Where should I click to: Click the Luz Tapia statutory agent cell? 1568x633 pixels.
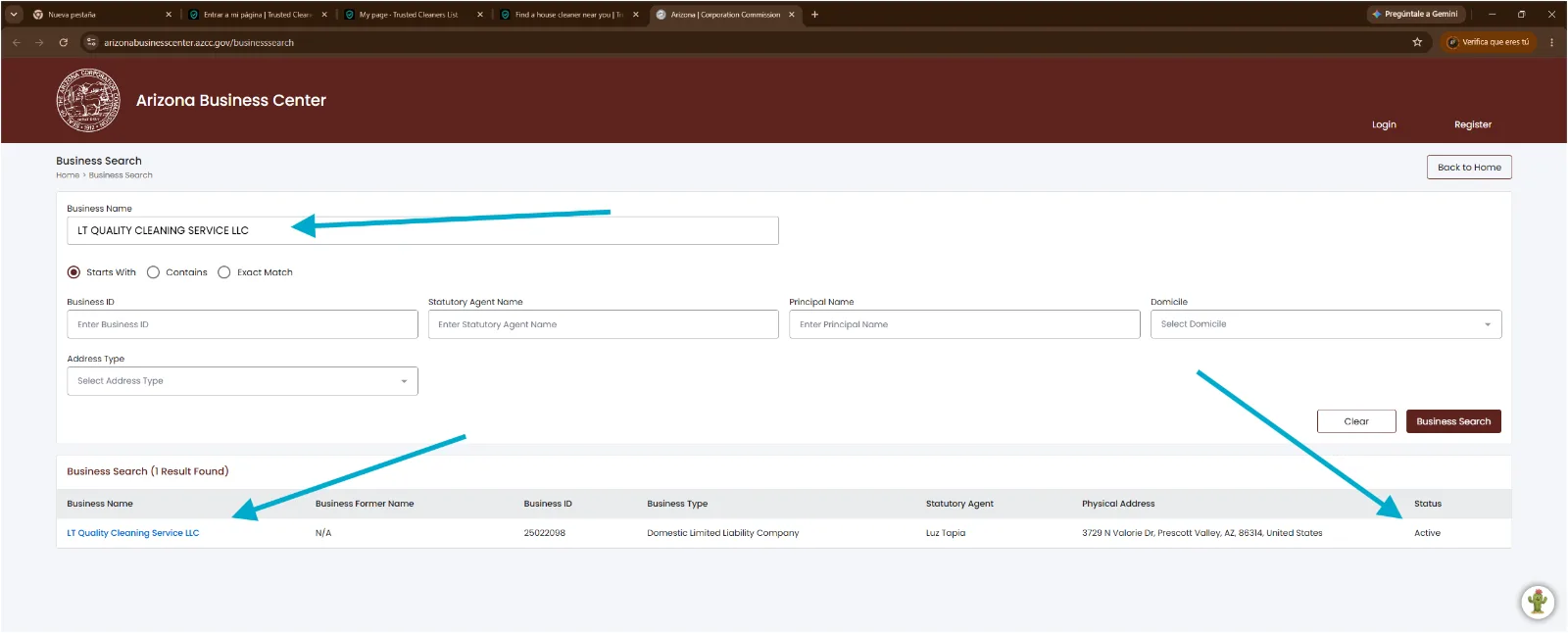(946, 533)
